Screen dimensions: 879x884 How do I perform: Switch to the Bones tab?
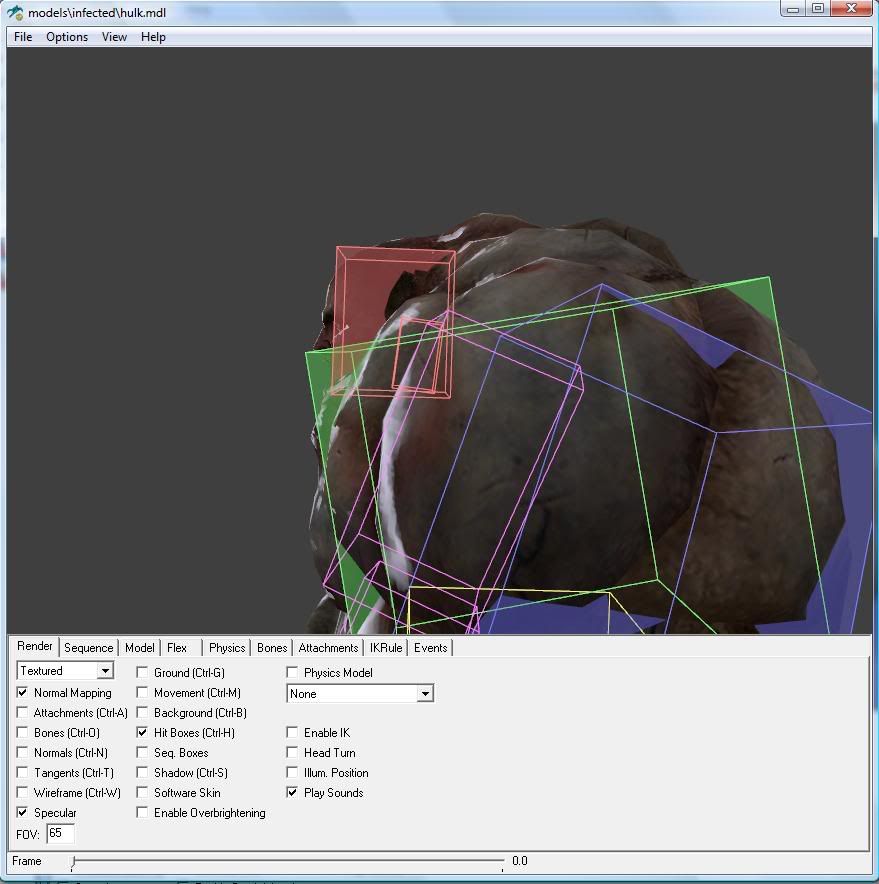[x=272, y=648]
